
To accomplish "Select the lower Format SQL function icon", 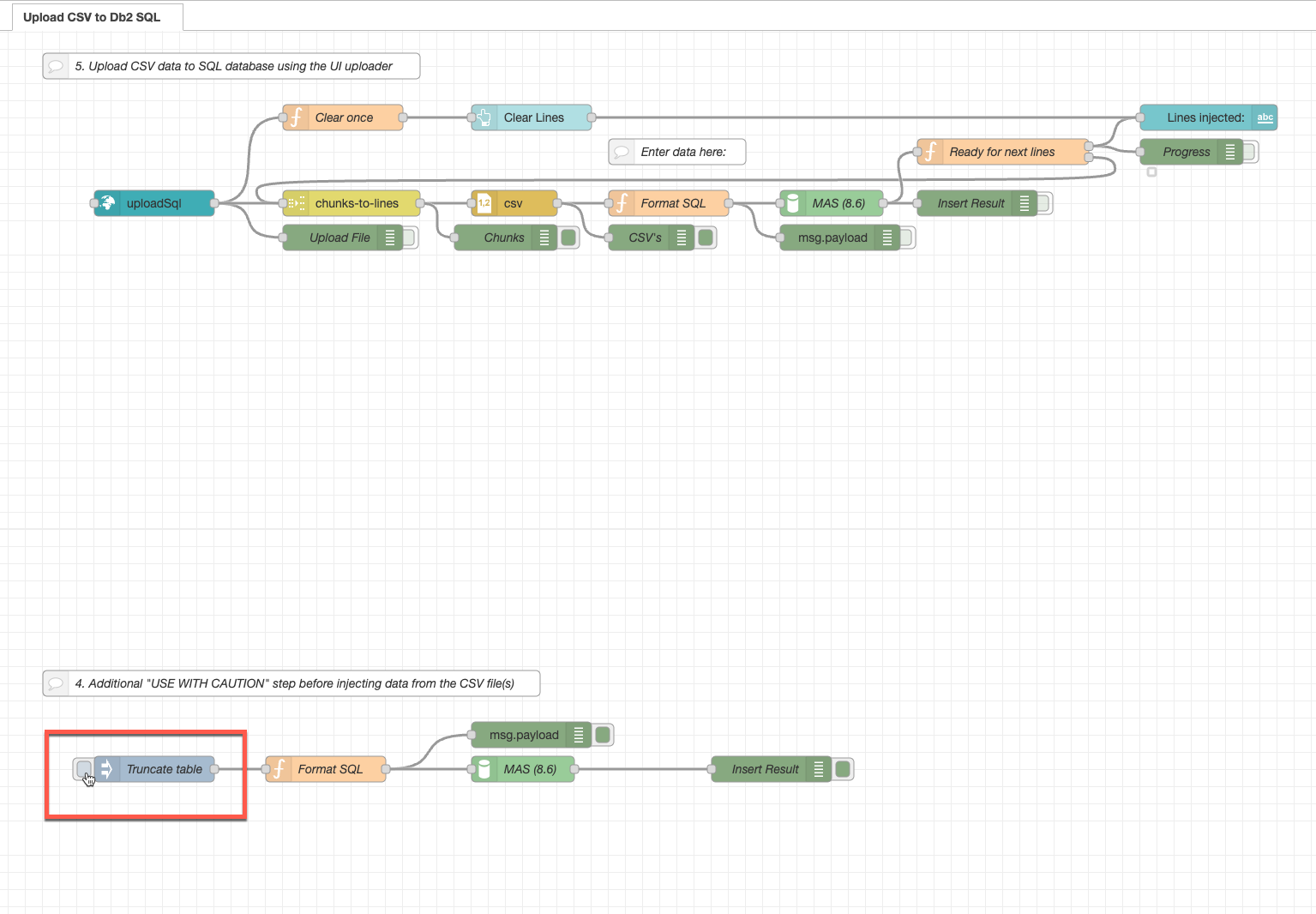I will (x=279, y=769).
